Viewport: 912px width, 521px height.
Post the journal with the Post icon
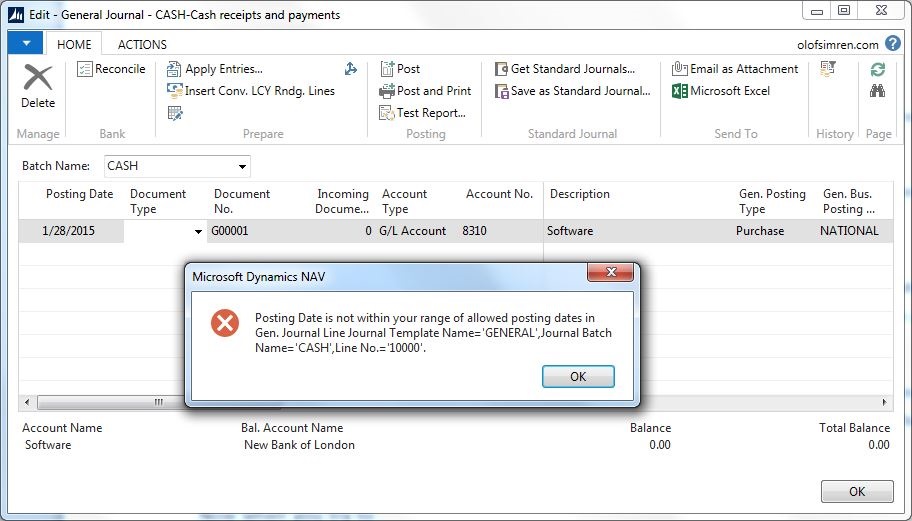tap(400, 69)
